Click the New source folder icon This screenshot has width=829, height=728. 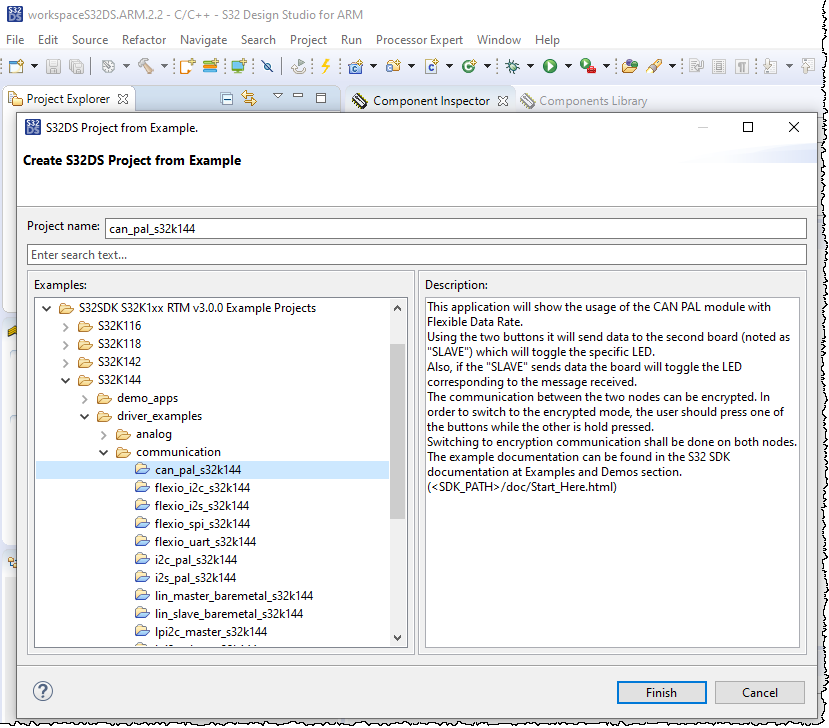393,66
